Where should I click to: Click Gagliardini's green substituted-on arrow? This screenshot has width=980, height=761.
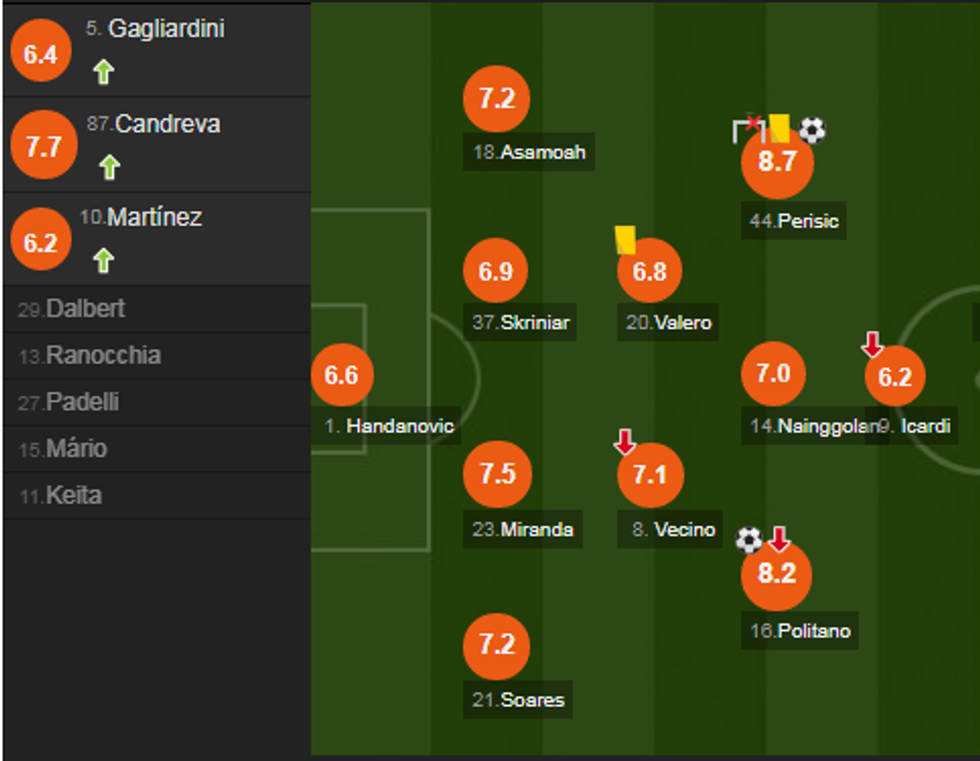[103, 72]
